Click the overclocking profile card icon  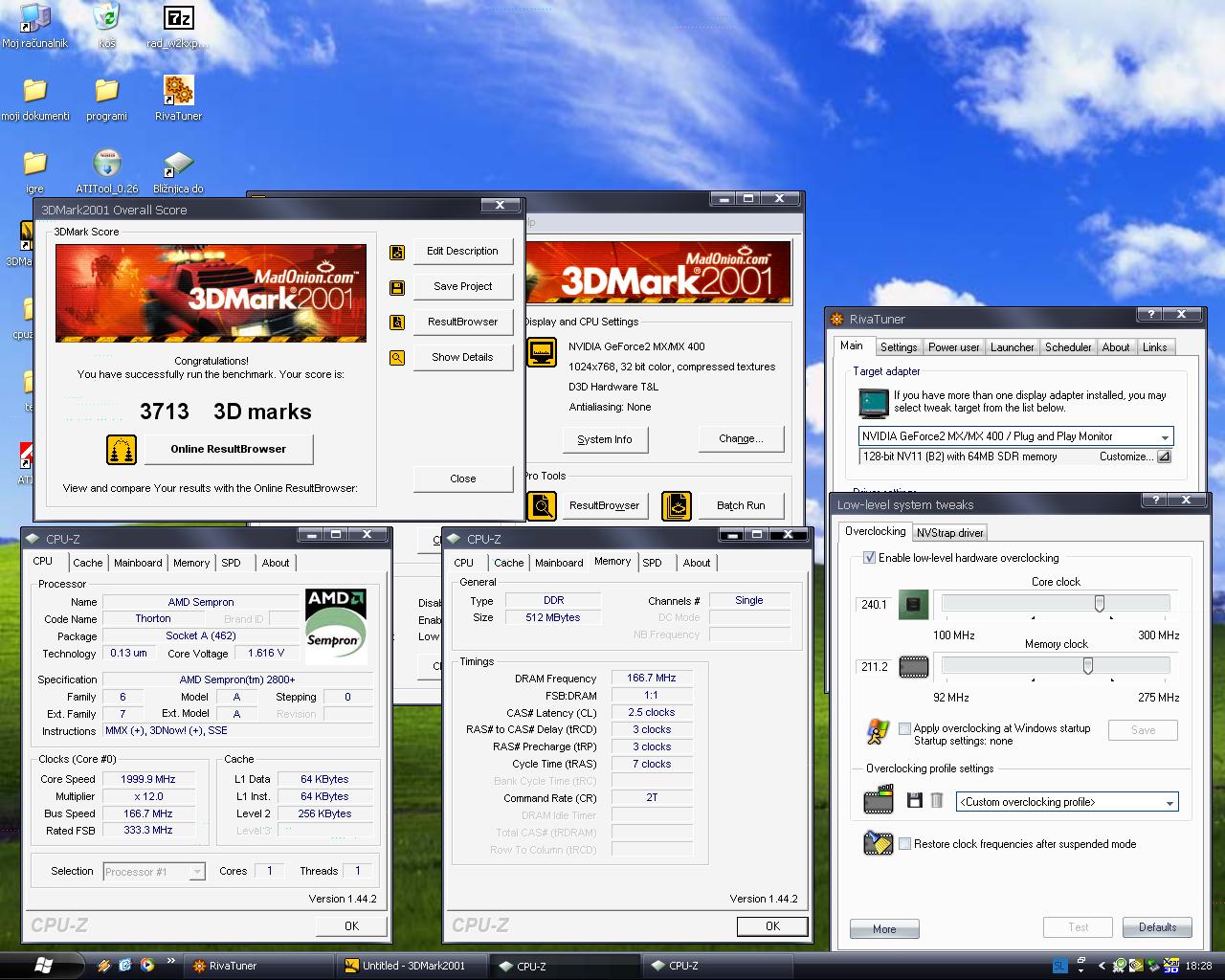pos(878,800)
